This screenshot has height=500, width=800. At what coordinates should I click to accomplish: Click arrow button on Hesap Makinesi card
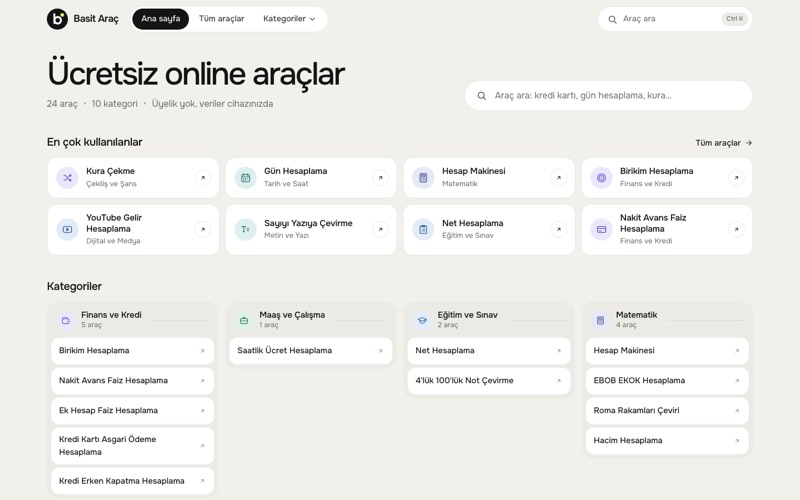559,178
